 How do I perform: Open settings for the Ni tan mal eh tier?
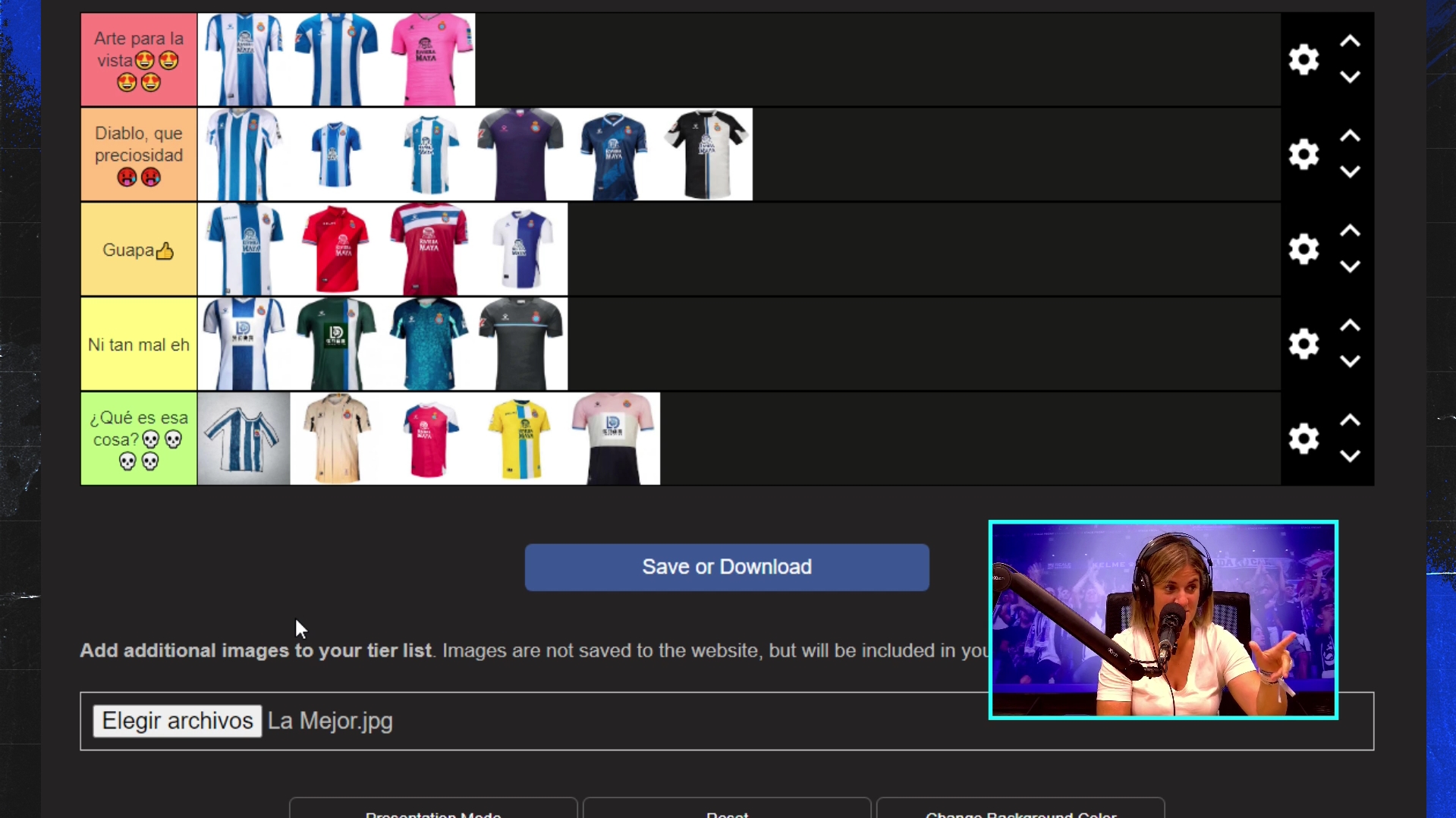click(1303, 344)
